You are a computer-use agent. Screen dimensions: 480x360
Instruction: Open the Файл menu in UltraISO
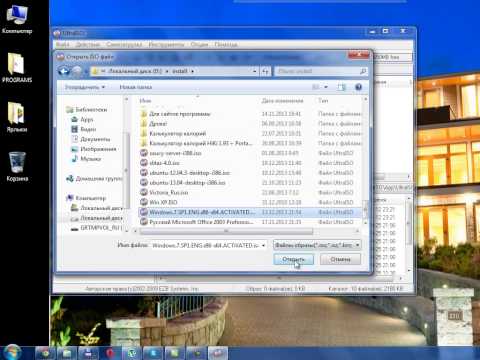coord(62,44)
